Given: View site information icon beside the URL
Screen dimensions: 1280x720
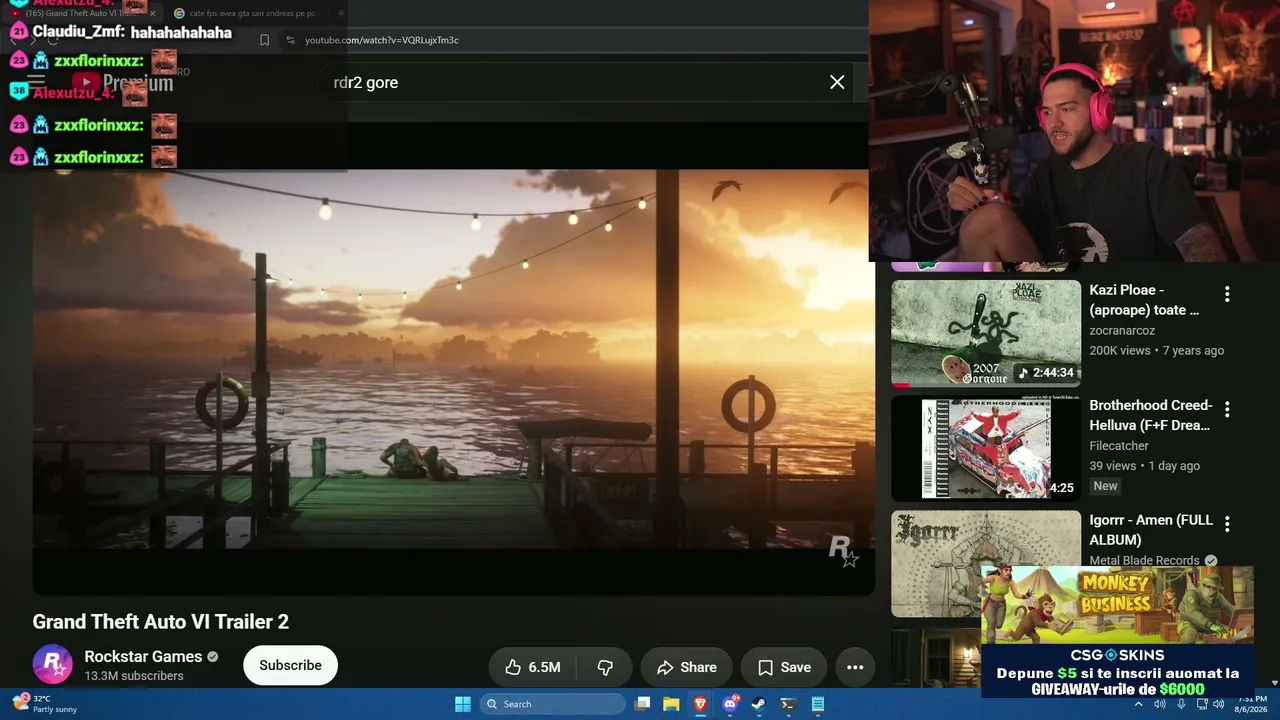Looking at the screenshot, I should tap(290, 40).
